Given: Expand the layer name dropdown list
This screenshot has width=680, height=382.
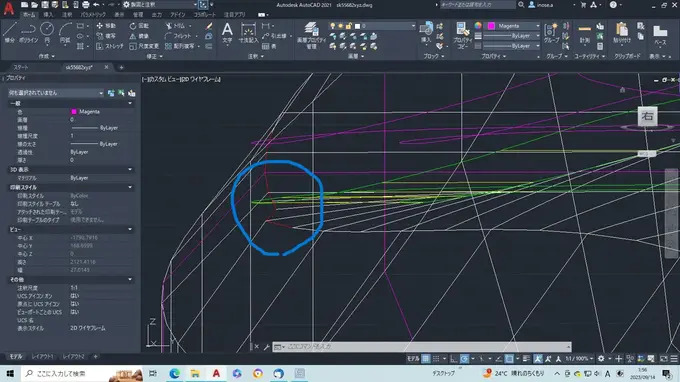Looking at the screenshot, I should (385, 26).
